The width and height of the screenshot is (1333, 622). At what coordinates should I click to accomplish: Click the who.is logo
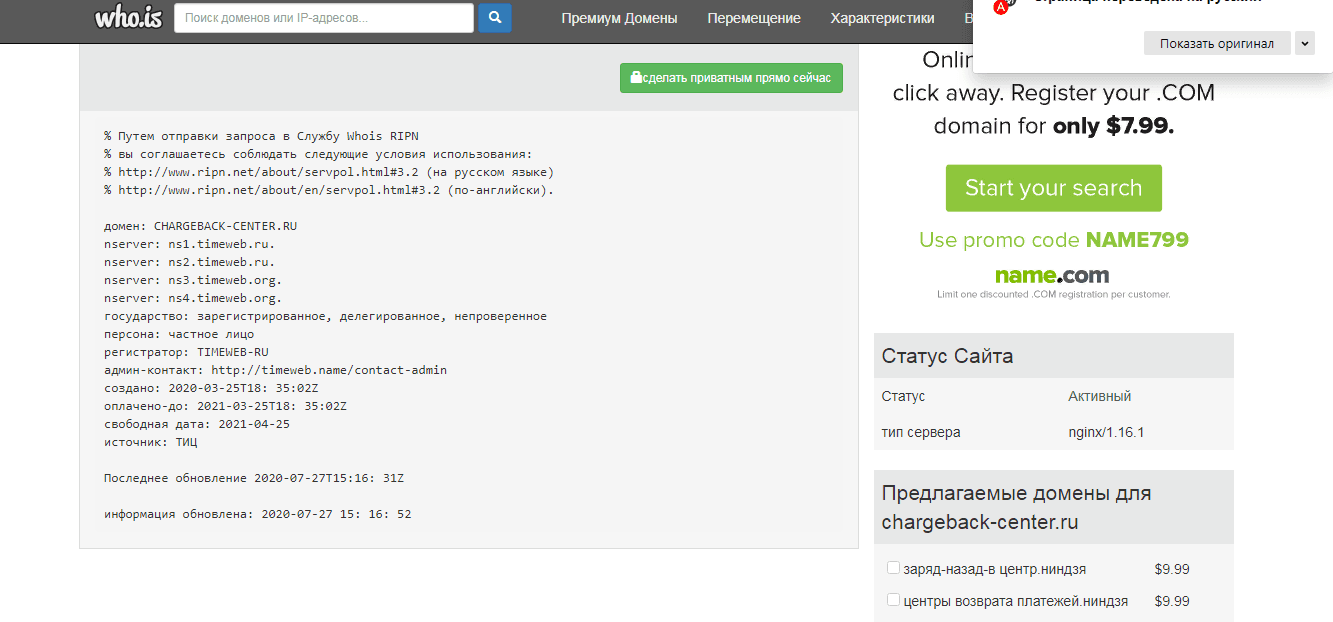click(x=128, y=18)
